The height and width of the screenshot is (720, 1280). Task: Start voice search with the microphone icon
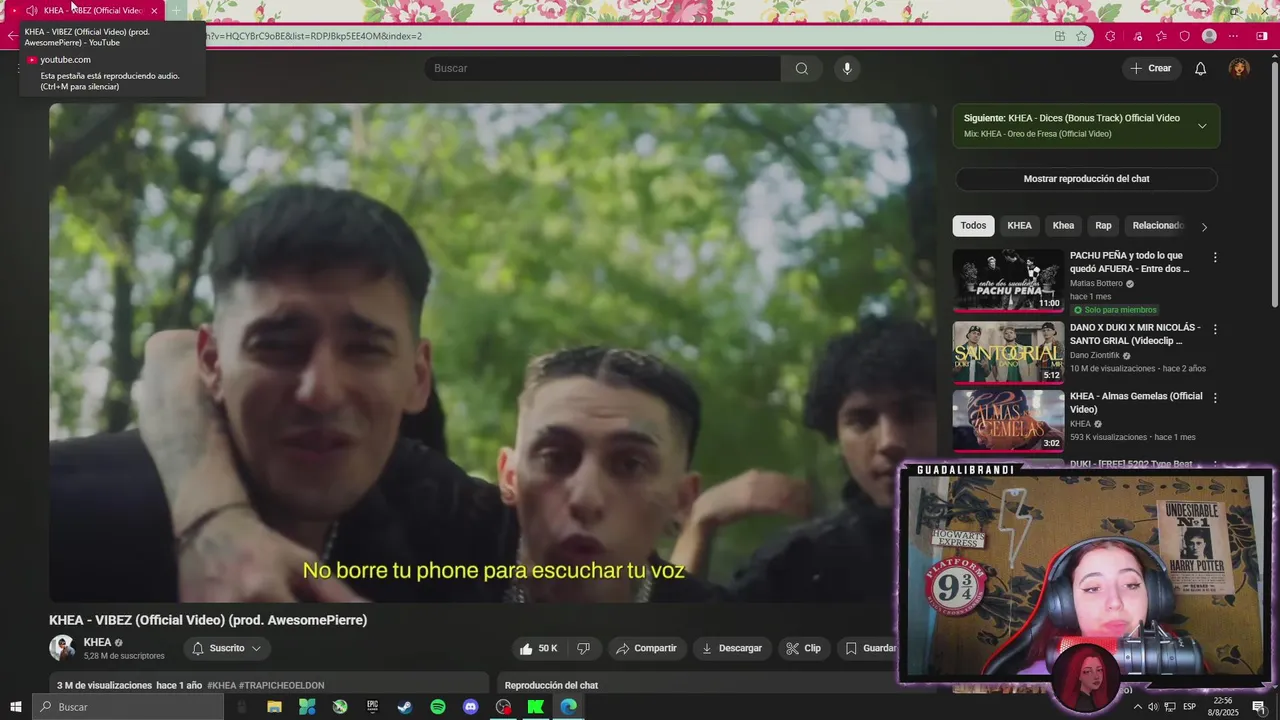click(x=847, y=68)
